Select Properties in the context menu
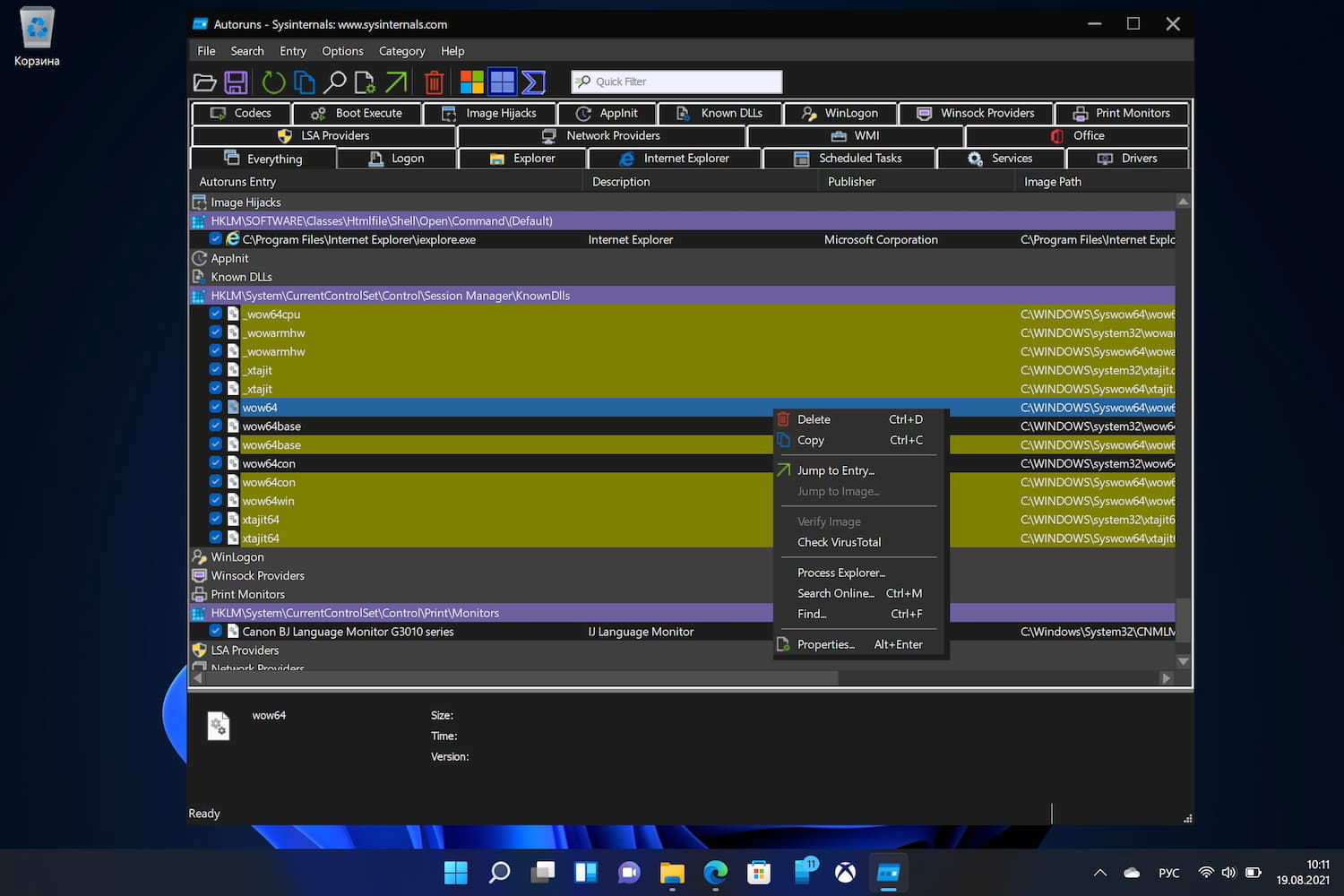The width and height of the screenshot is (1344, 896). [x=825, y=644]
